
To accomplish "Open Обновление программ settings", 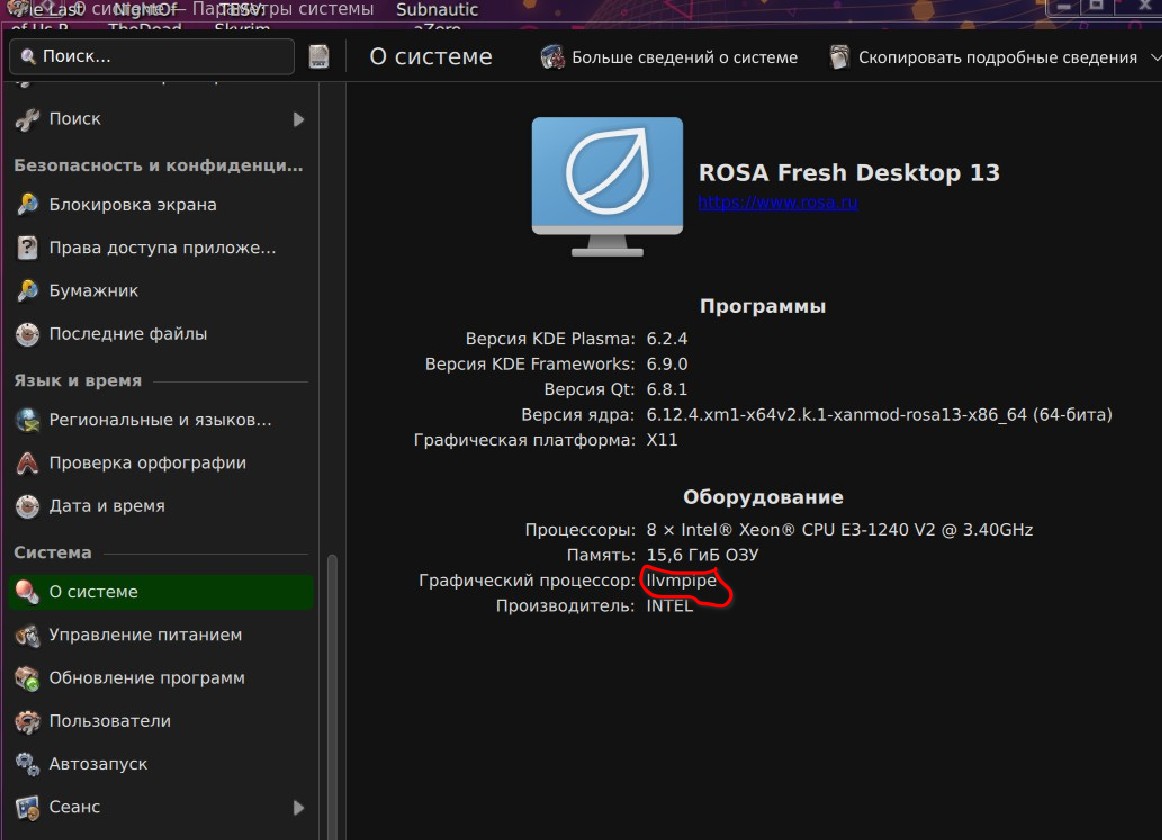I will point(161,678).
